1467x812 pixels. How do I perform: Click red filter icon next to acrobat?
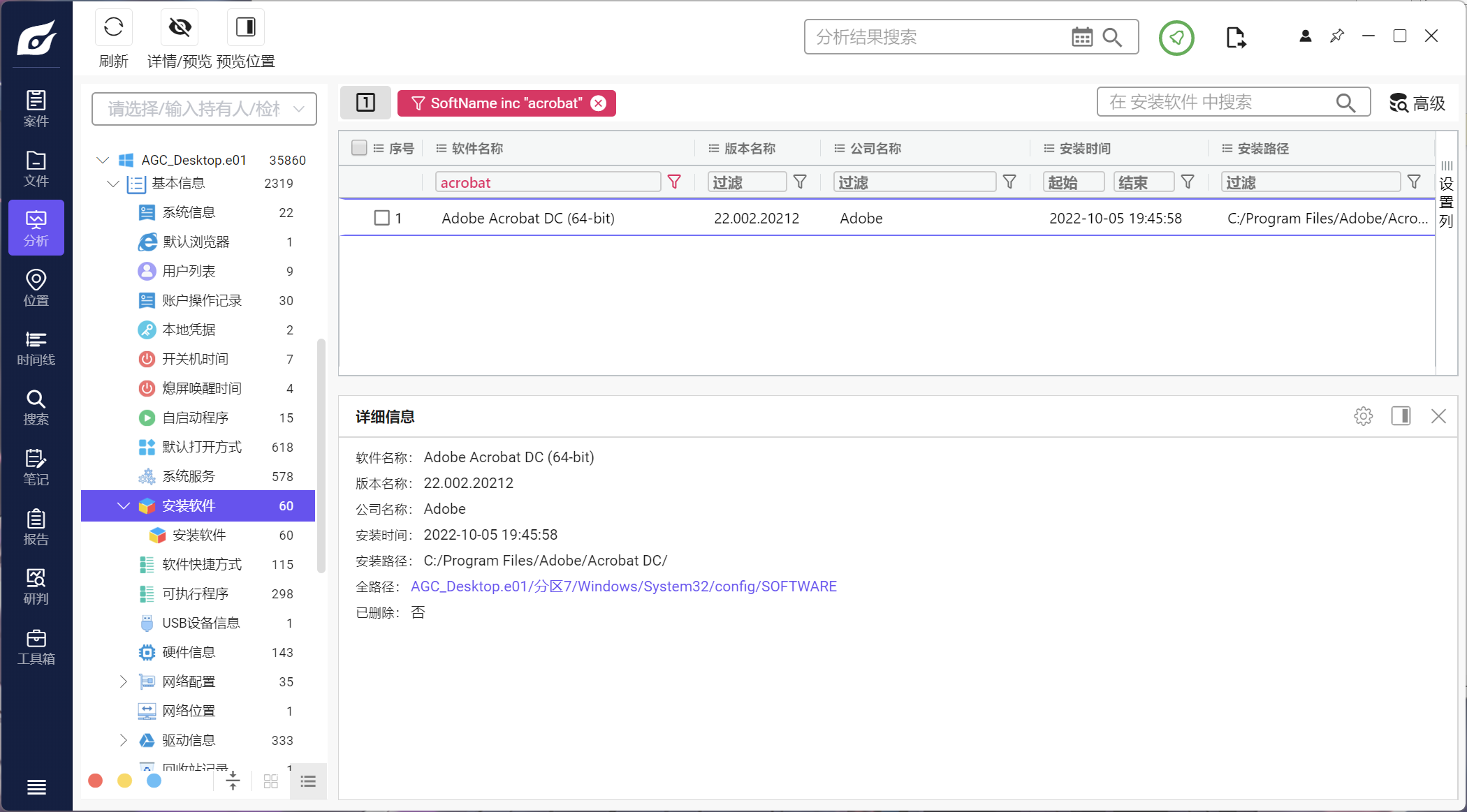[x=674, y=182]
